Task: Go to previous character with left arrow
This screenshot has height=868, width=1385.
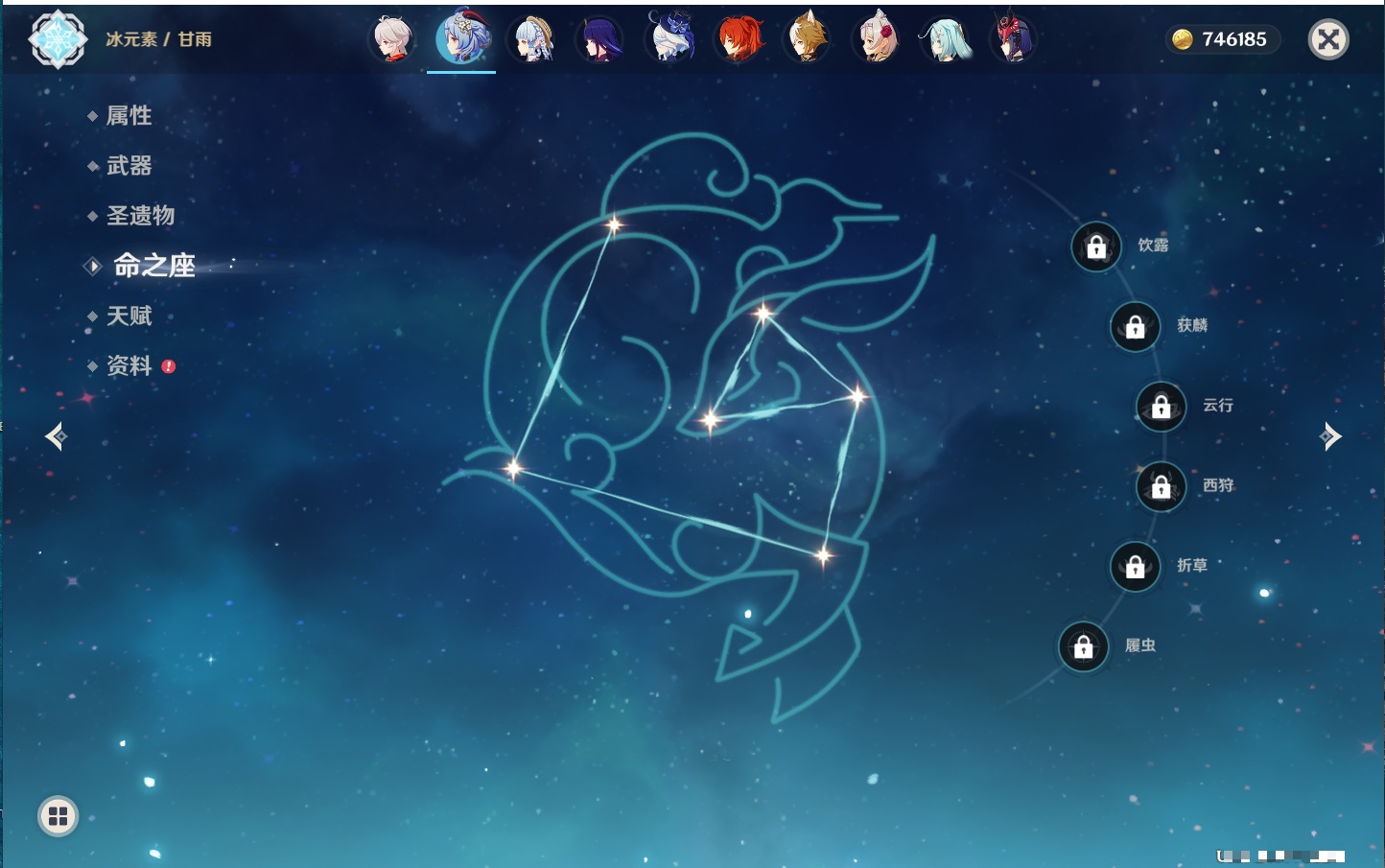Action: pyautogui.click(x=56, y=436)
